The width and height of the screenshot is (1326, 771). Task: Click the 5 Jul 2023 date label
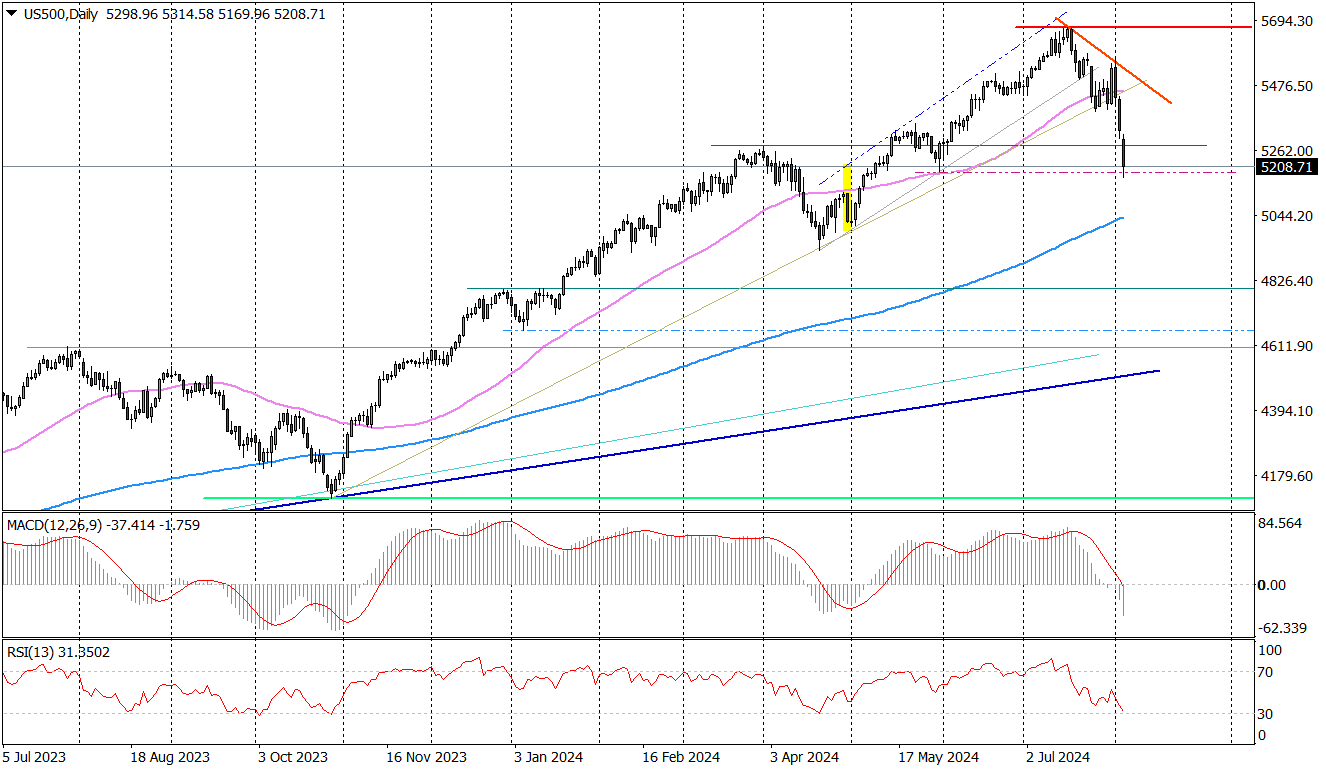click(x=34, y=758)
